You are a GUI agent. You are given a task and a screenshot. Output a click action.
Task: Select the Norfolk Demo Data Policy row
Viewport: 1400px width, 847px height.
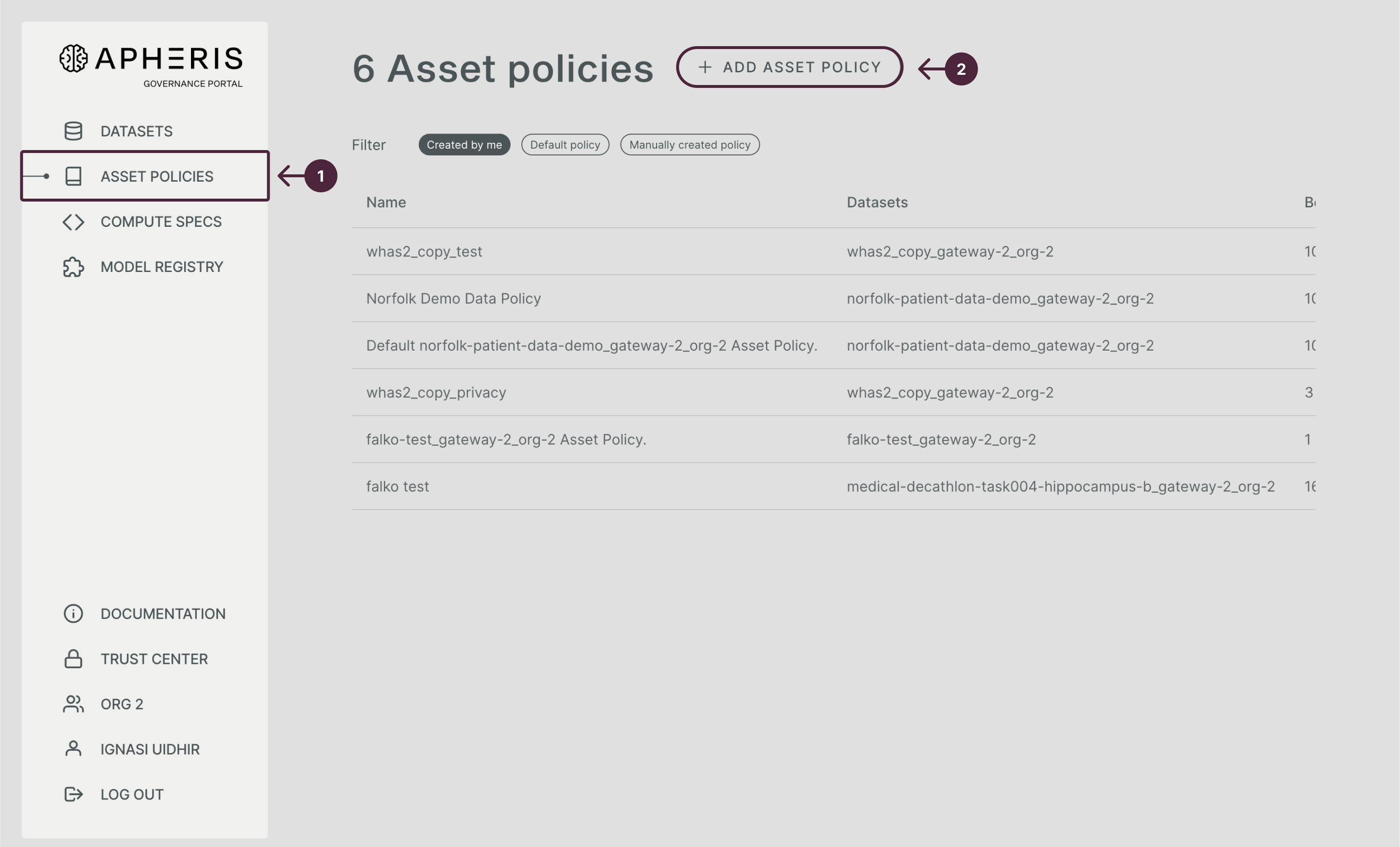click(453, 298)
